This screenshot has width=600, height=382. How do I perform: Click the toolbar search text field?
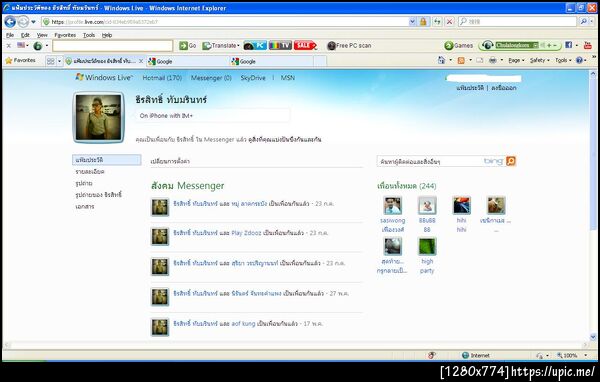point(112,46)
